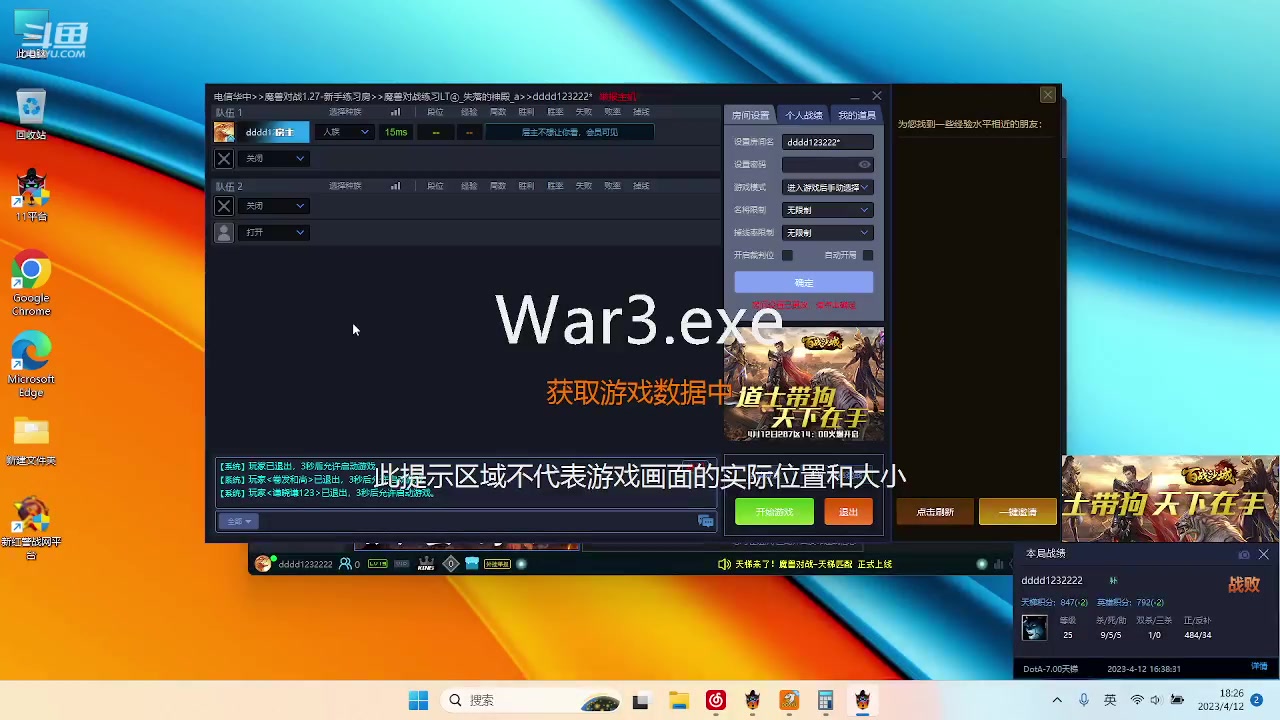The width and height of the screenshot is (1280, 720).
Task: Open the Recycle Bin desktop icon
Action: coord(31,114)
